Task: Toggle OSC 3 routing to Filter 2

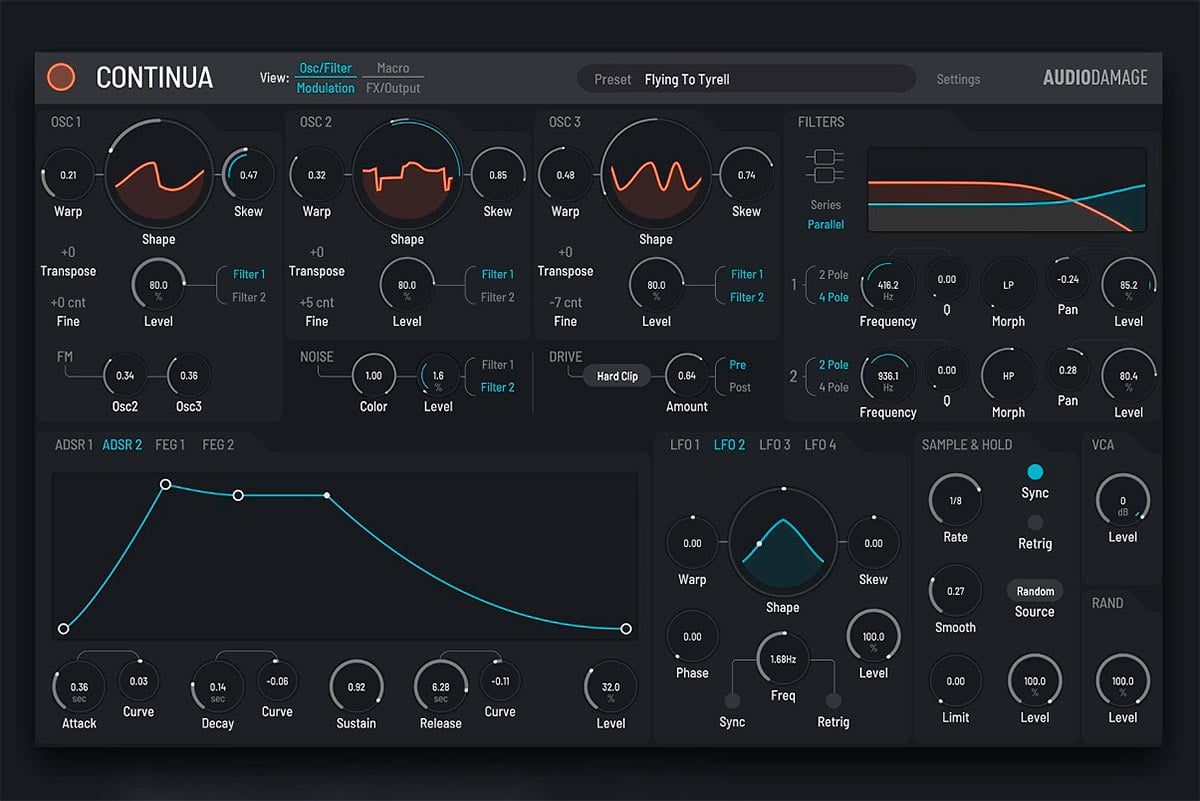Action: coord(747,297)
